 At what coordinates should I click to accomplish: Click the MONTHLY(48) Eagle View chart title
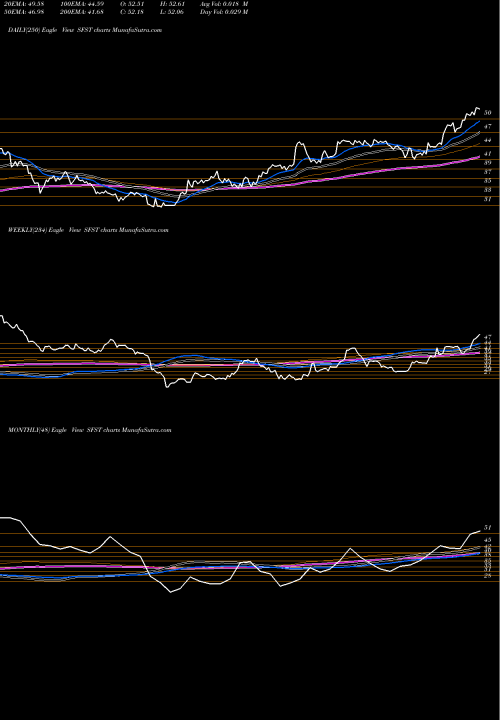(x=90, y=430)
